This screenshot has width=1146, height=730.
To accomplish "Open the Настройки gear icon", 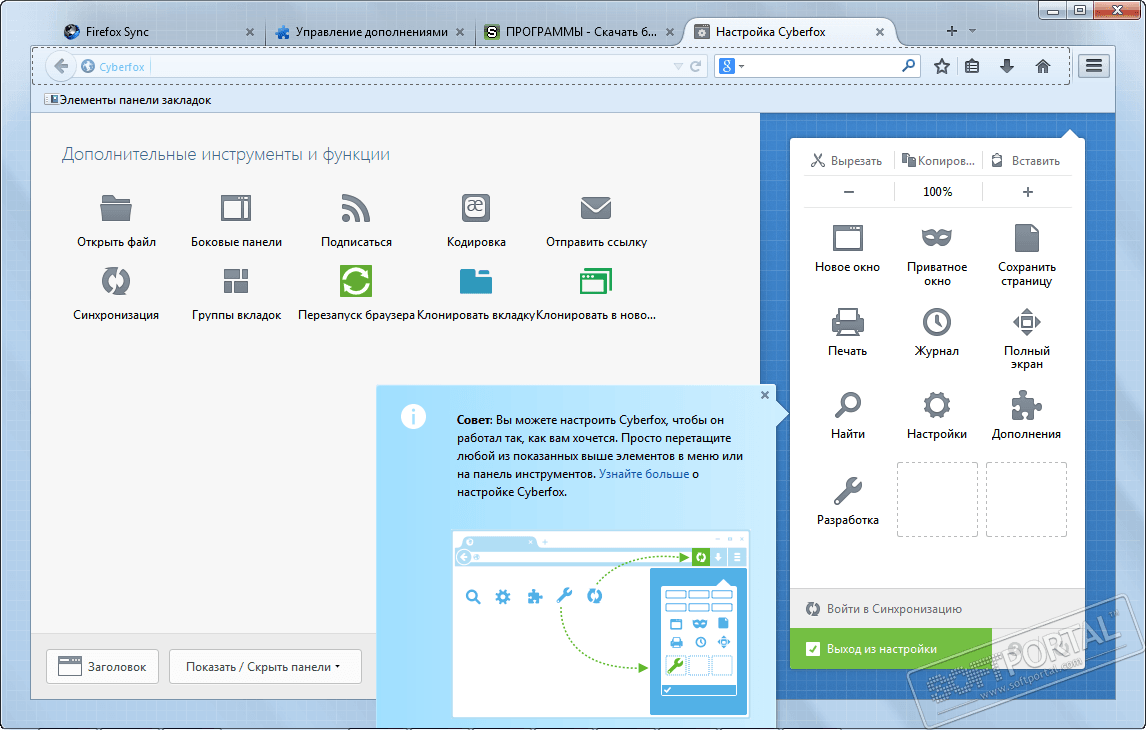I will coord(937,406).
